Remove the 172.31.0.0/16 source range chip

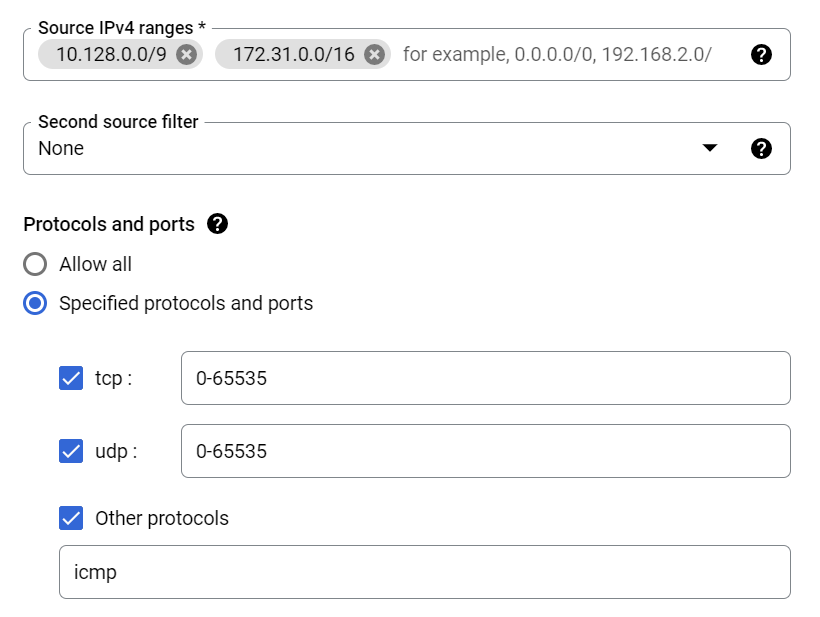374,54
